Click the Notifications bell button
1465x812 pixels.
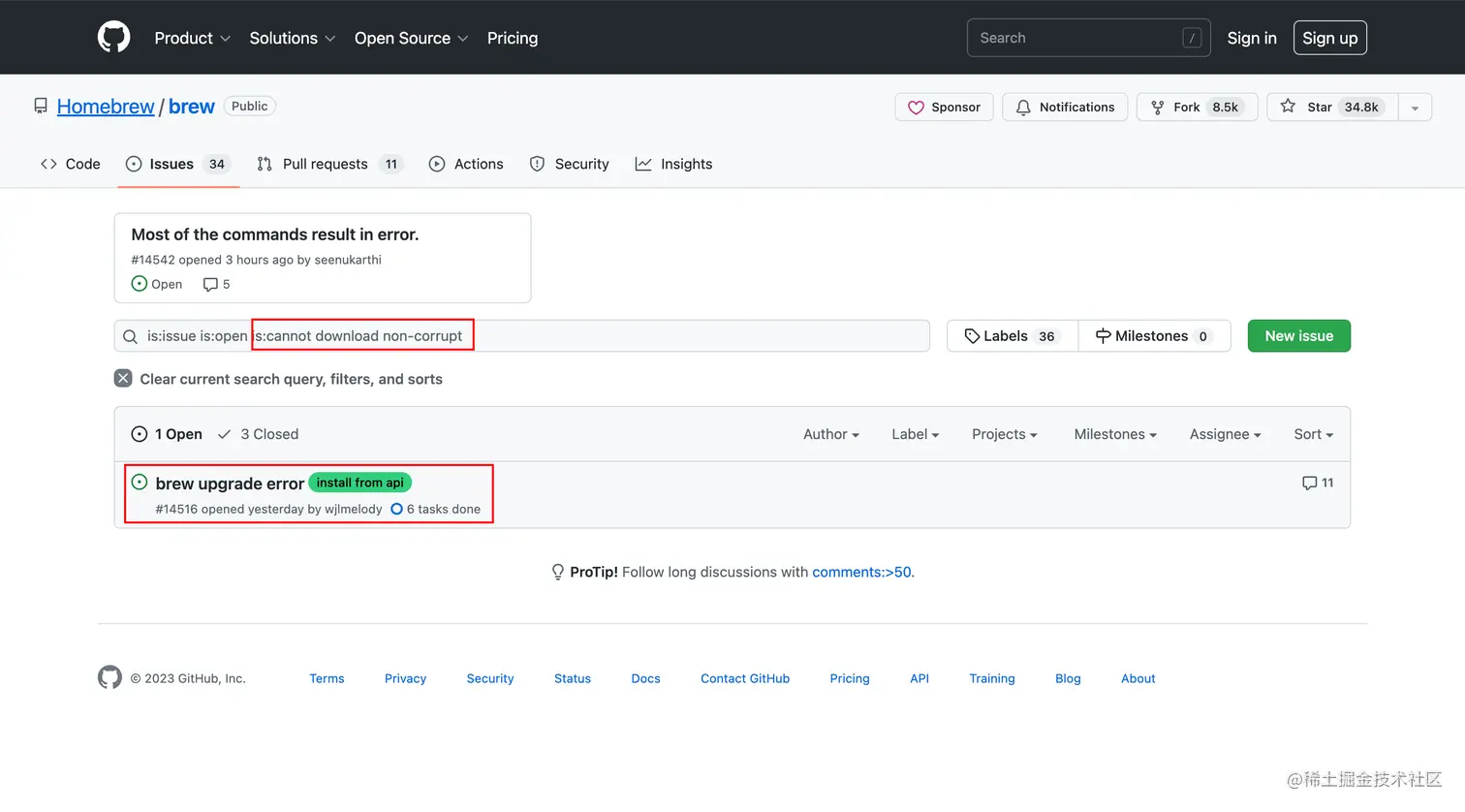point(1065,107)
